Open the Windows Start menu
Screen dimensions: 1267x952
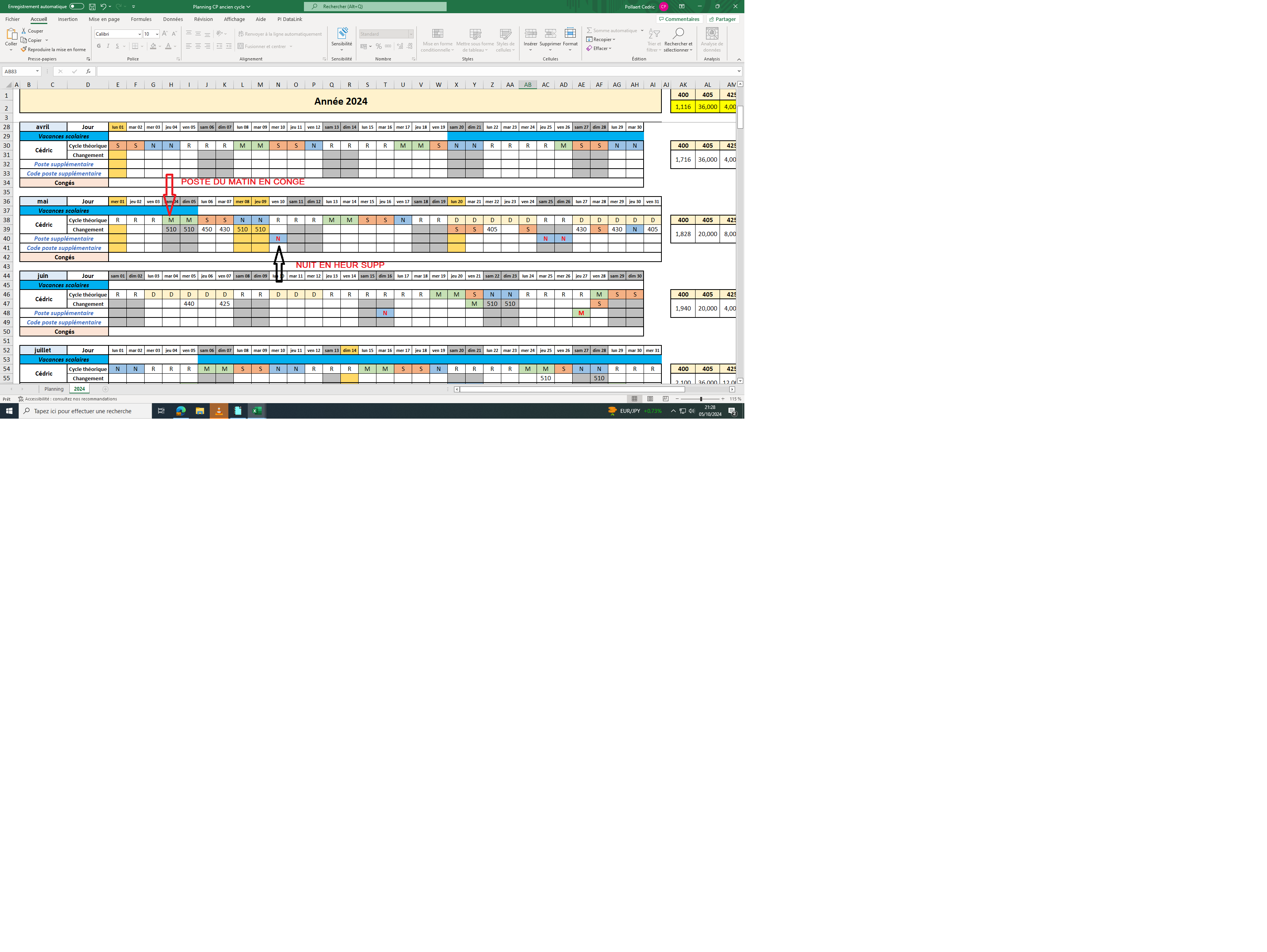pos(9,411)
